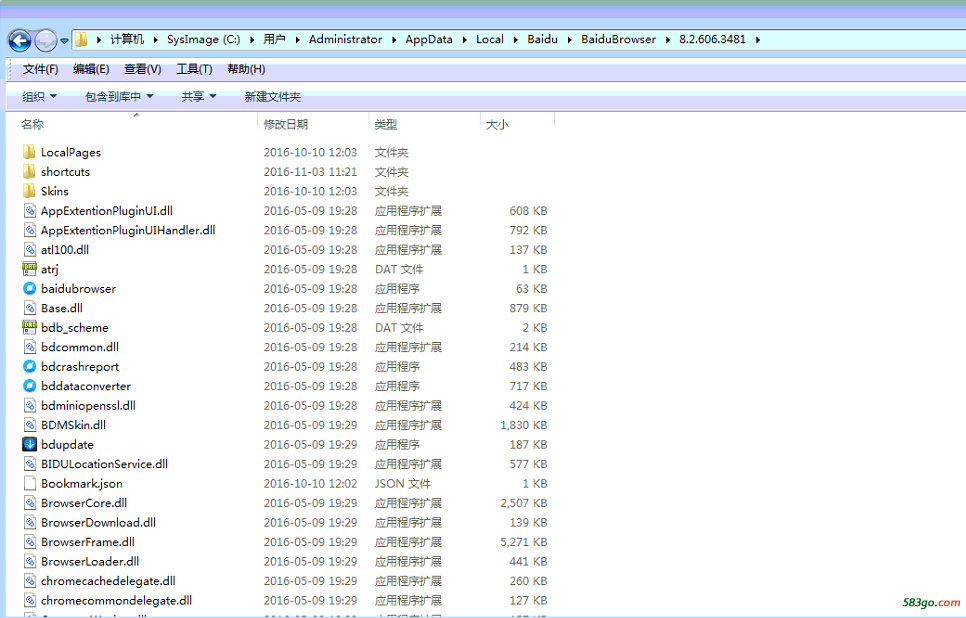Click the AppExtentionPluginUI.dll file icon
The height and width of the screenshot is (618, 966).
tap(30, 211)
